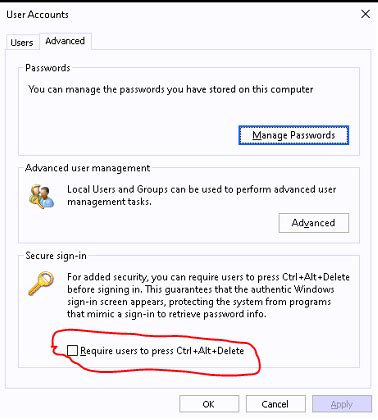Viewport: 378px width, 420px height.
Task: Click the Advanced user management group heading
Action: pyautogui.click(x=88, y=168)
